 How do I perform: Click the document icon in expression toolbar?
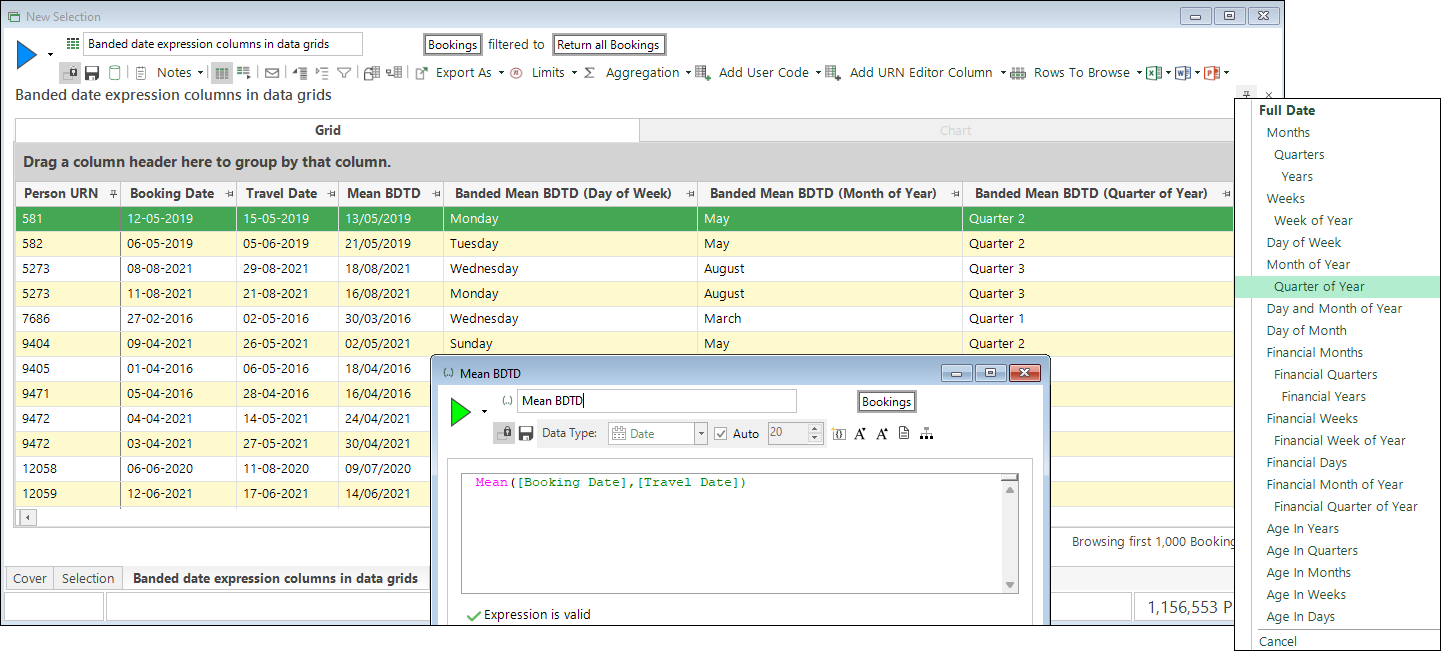(x=904, y=434)
